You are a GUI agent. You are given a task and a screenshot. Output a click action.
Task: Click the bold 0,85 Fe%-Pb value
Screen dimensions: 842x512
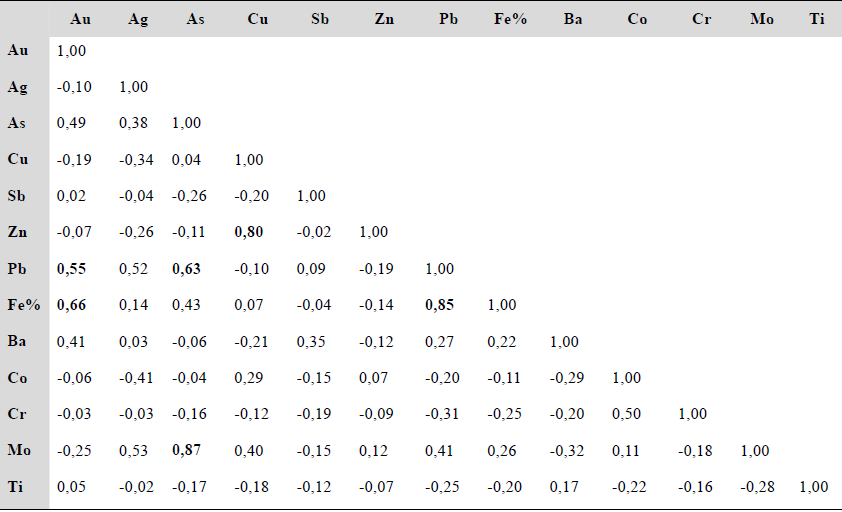tap(439, 305)
